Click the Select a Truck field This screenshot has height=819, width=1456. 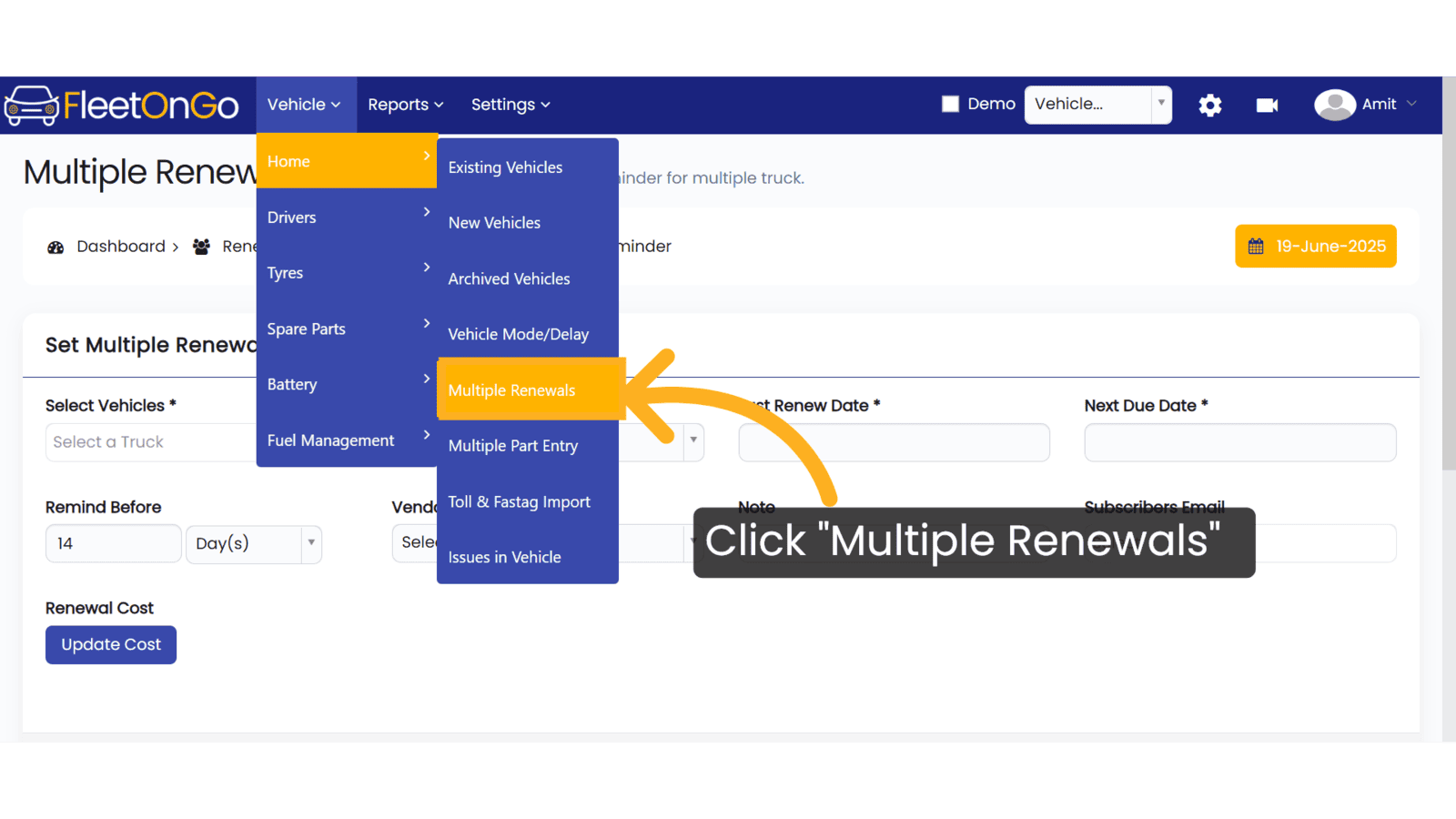point(151,442)
